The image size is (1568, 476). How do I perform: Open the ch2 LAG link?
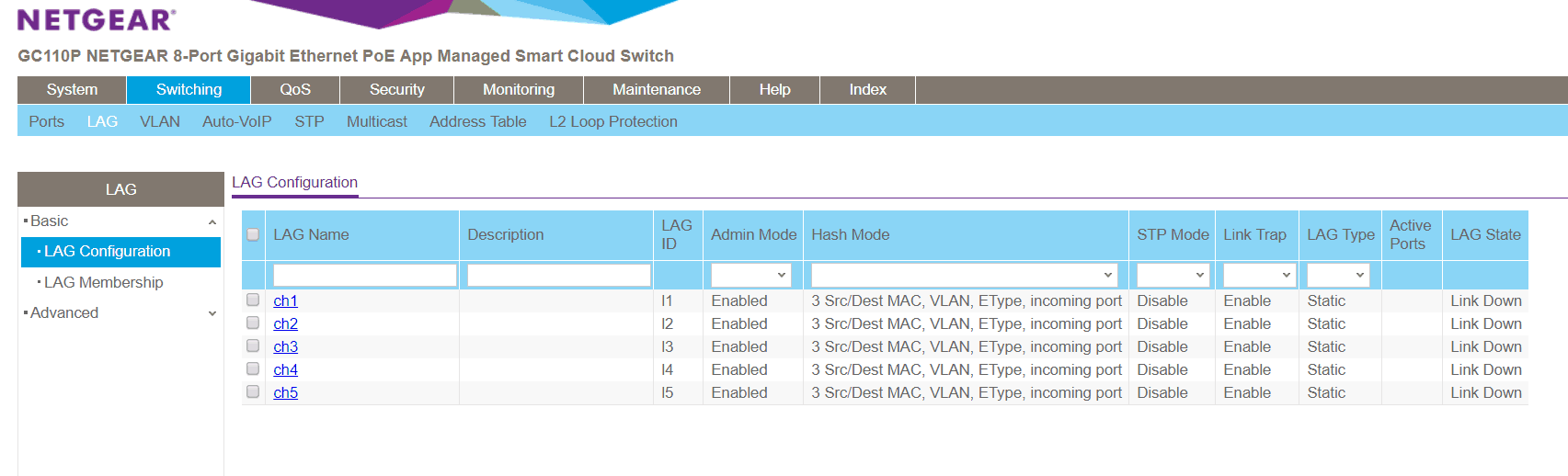click(285, 323)
